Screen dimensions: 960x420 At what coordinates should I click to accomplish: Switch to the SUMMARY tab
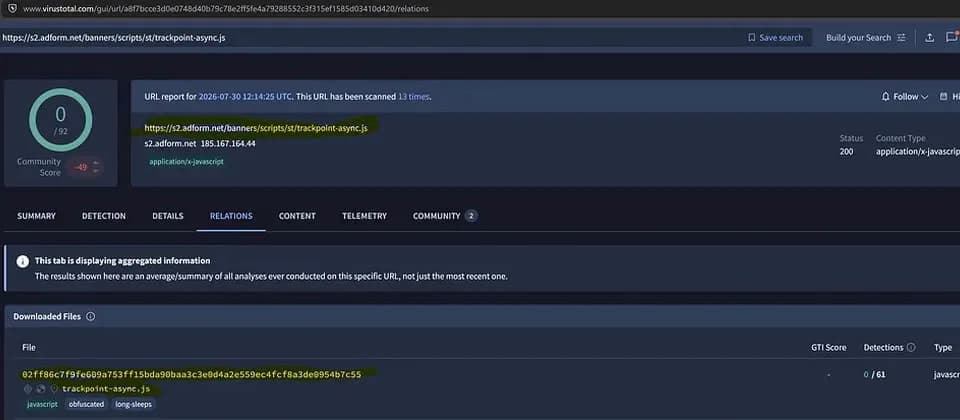[x=36, y=216]
